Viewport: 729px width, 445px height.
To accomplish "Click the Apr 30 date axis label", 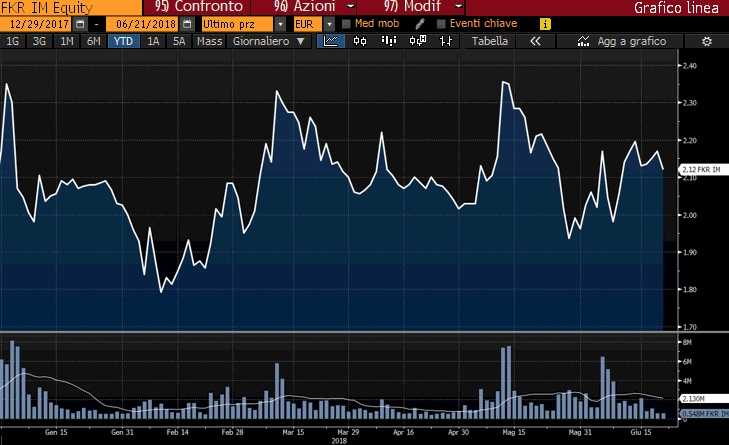I will [458, 432].
